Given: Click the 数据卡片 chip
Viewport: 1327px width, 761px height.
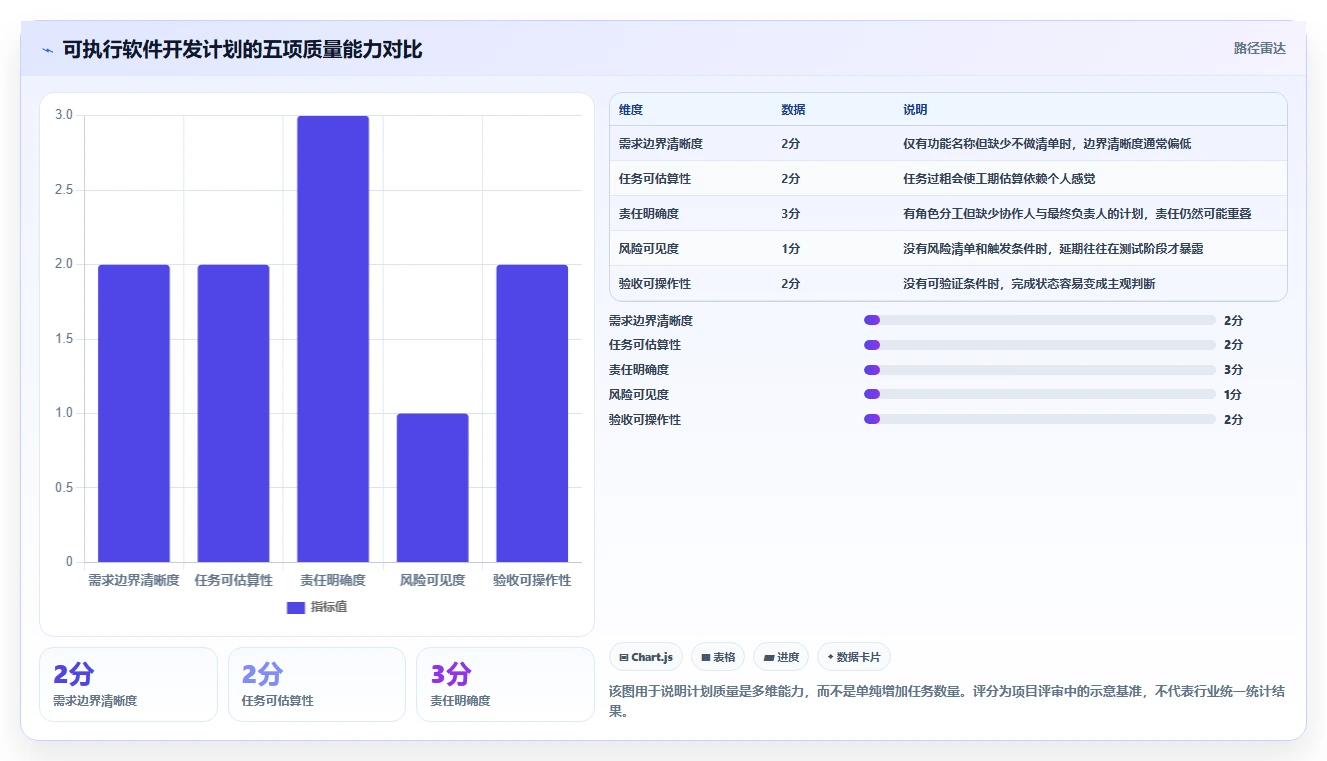Looking at the screenshot, I should coord(854,657).
